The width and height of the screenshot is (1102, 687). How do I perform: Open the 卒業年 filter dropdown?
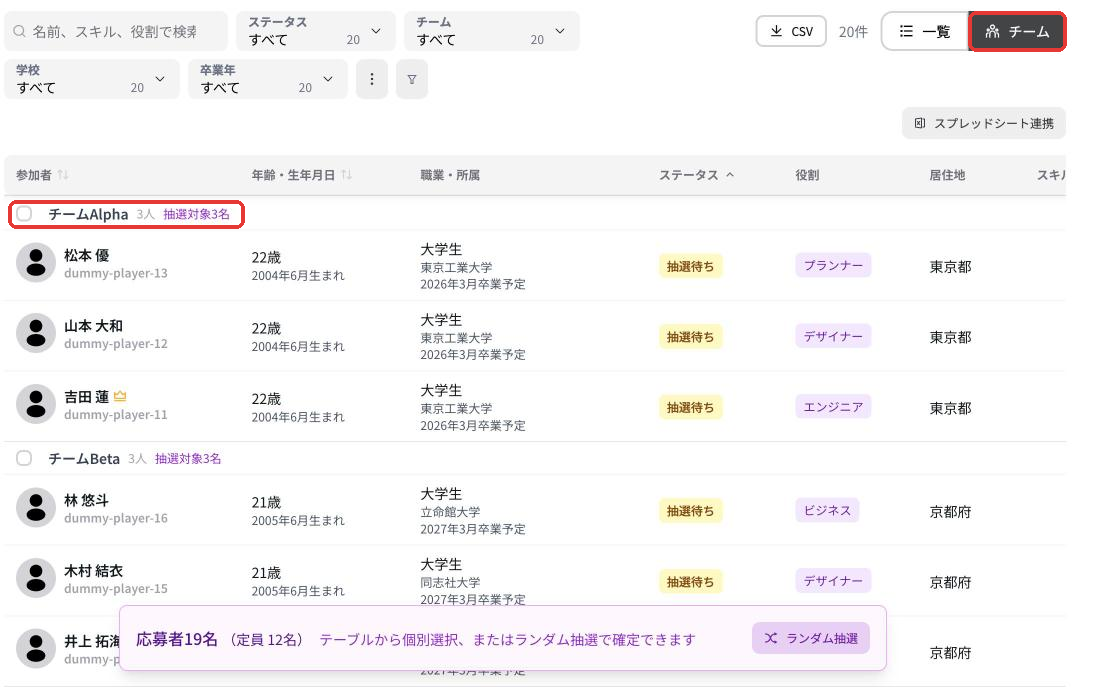(268, 79)
